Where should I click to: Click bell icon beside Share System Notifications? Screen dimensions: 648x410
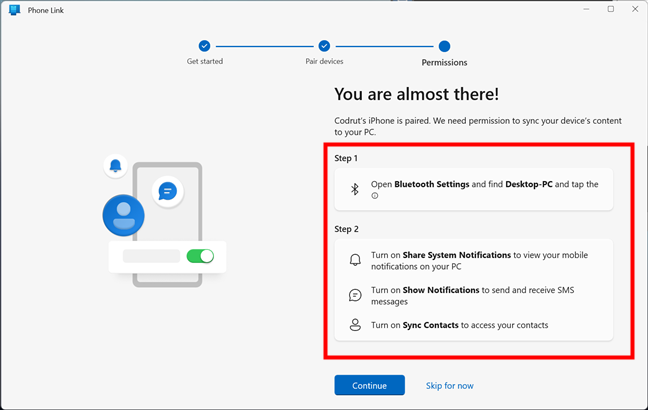(355, 260)
